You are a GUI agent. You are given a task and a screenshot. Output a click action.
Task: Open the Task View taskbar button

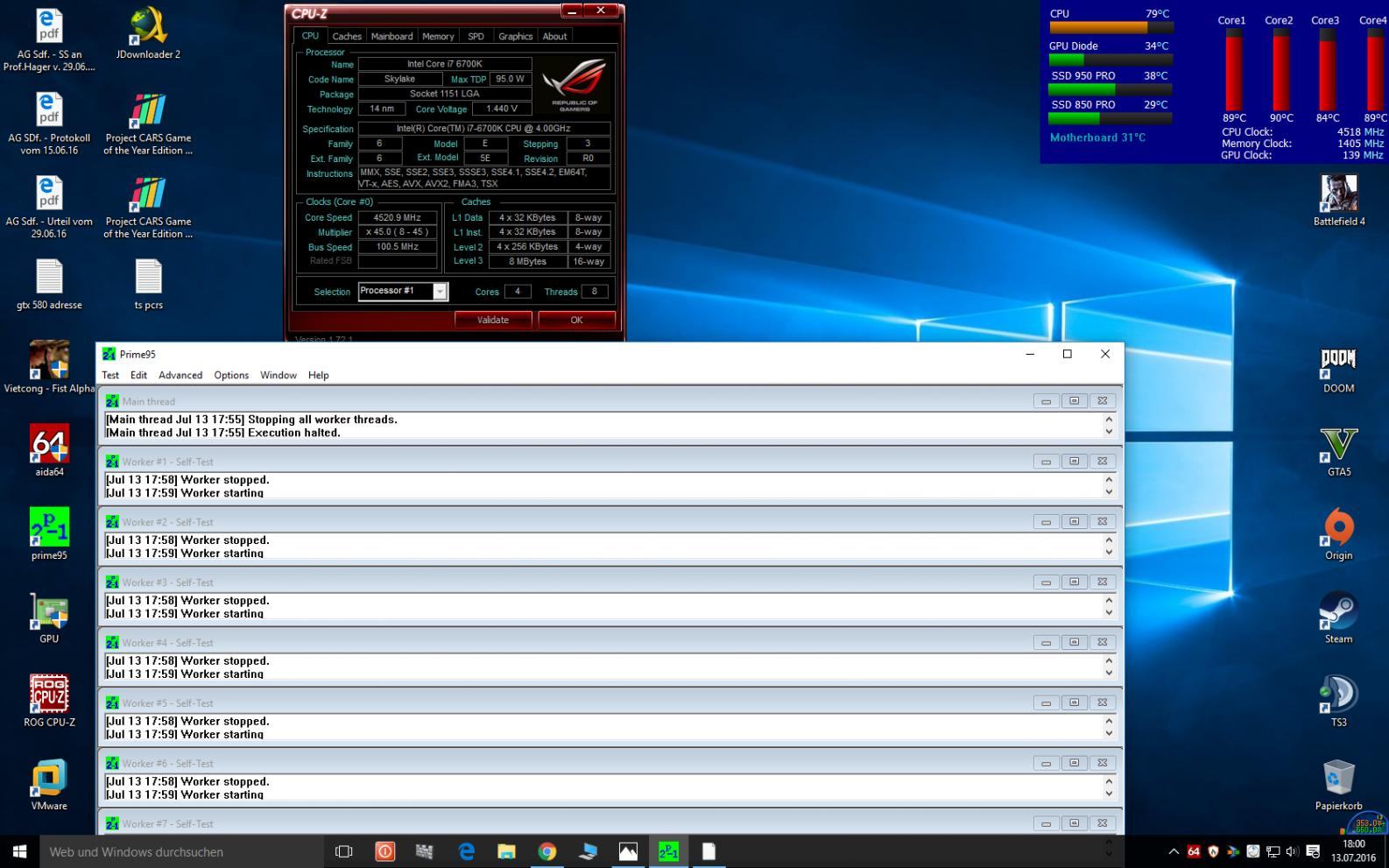[x=344, y=851]
